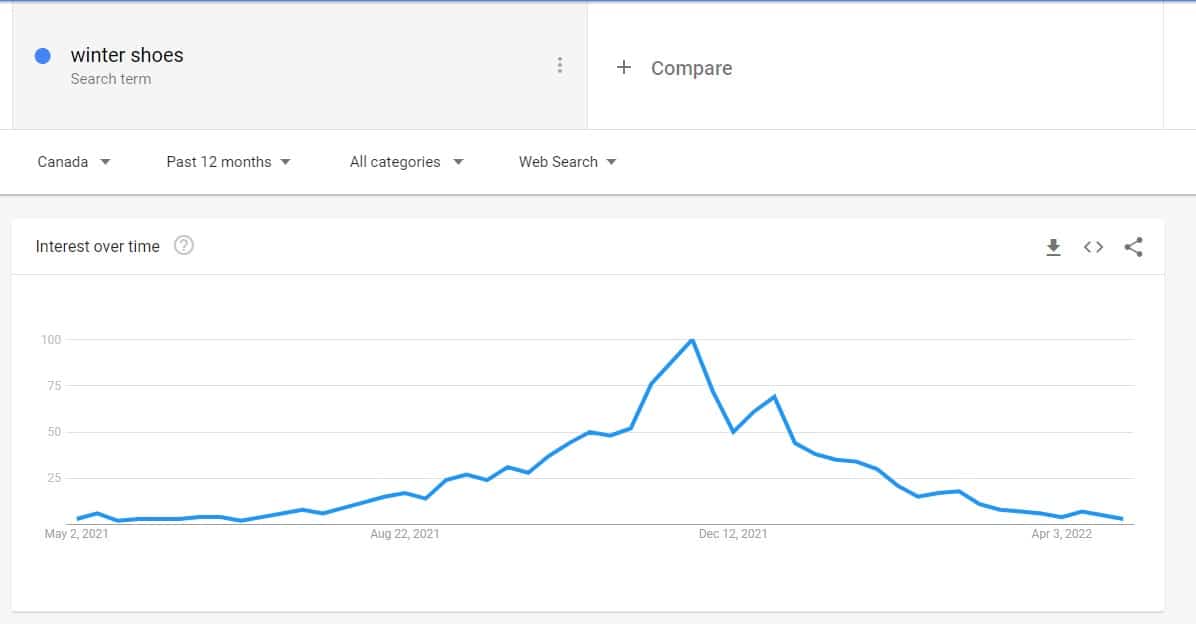Viewport: 1196px width, 624px height.
Task: Edit the winter shoes search term
Action: click(x=127, y=55)
